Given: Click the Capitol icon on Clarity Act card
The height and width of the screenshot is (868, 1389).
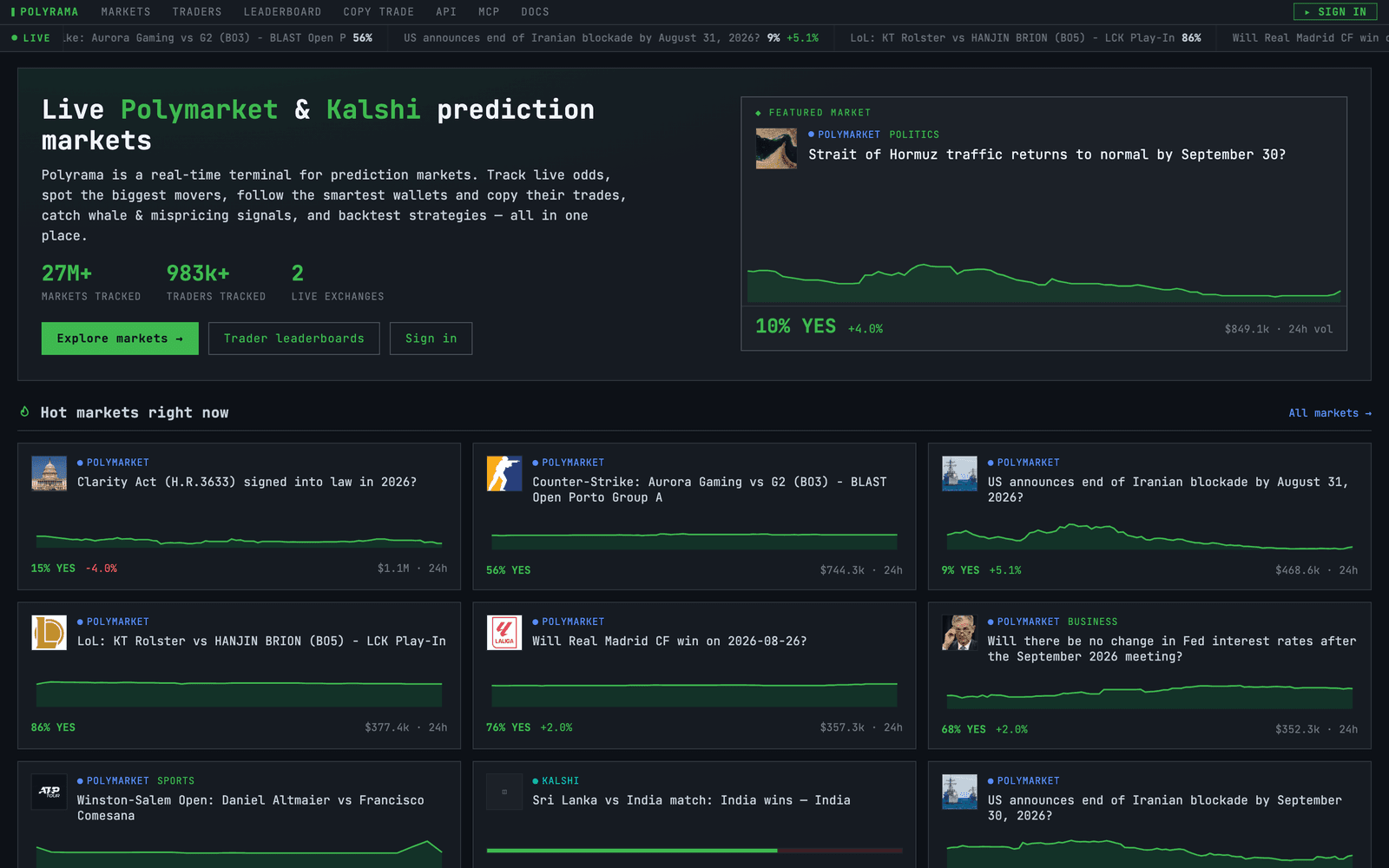Looking at the screenshot, I should click(49, 474).
